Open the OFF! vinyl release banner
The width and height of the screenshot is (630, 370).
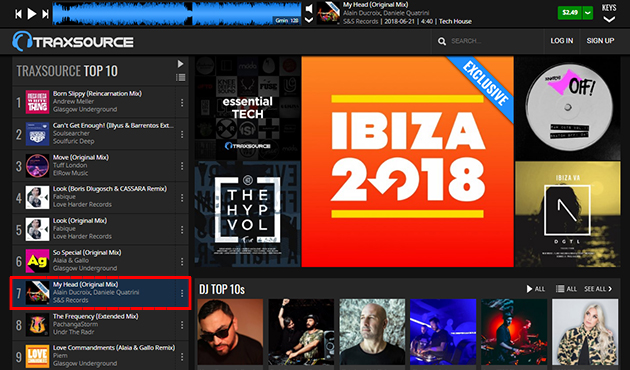tap(567, 108)
